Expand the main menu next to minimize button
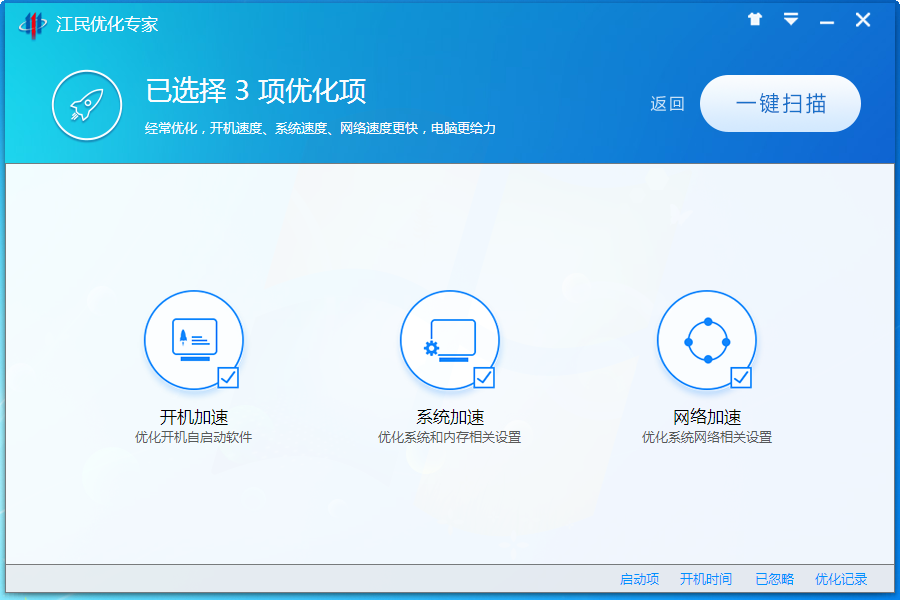 point(791,19)
